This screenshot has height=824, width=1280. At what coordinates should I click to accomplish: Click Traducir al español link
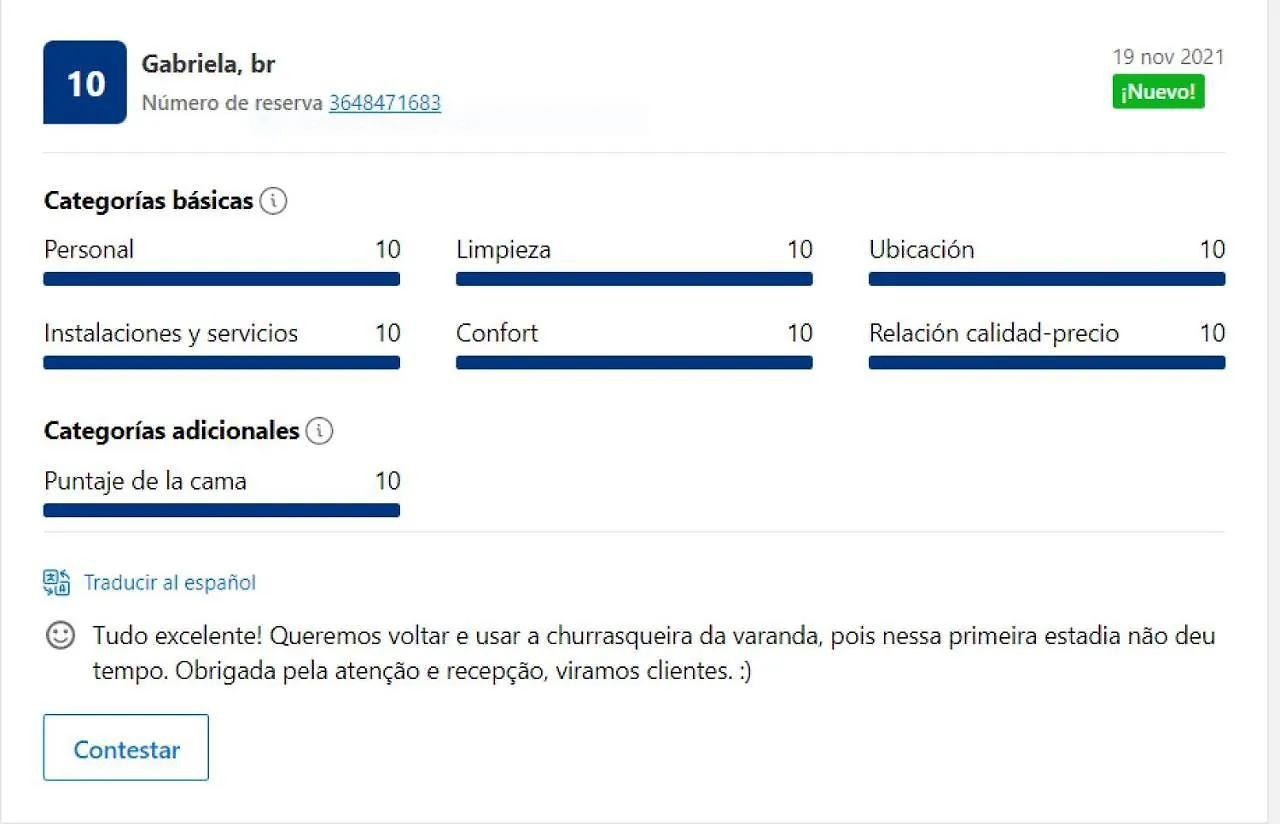[x=170, y=583]
